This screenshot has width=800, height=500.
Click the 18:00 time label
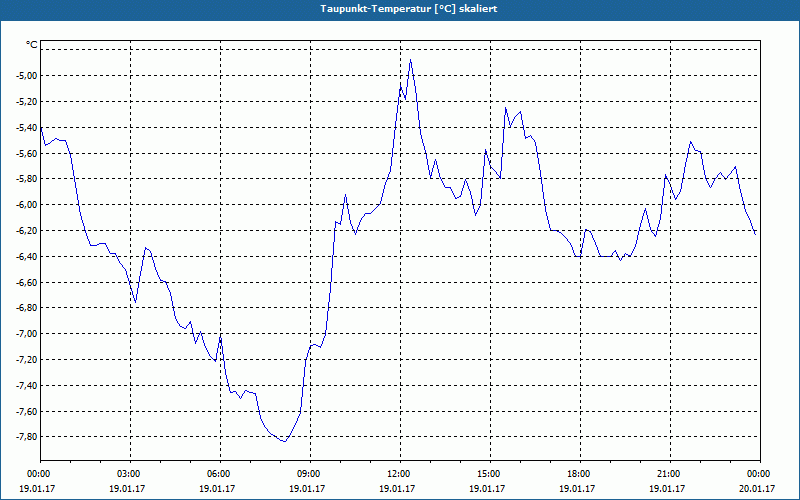[580, 474]
